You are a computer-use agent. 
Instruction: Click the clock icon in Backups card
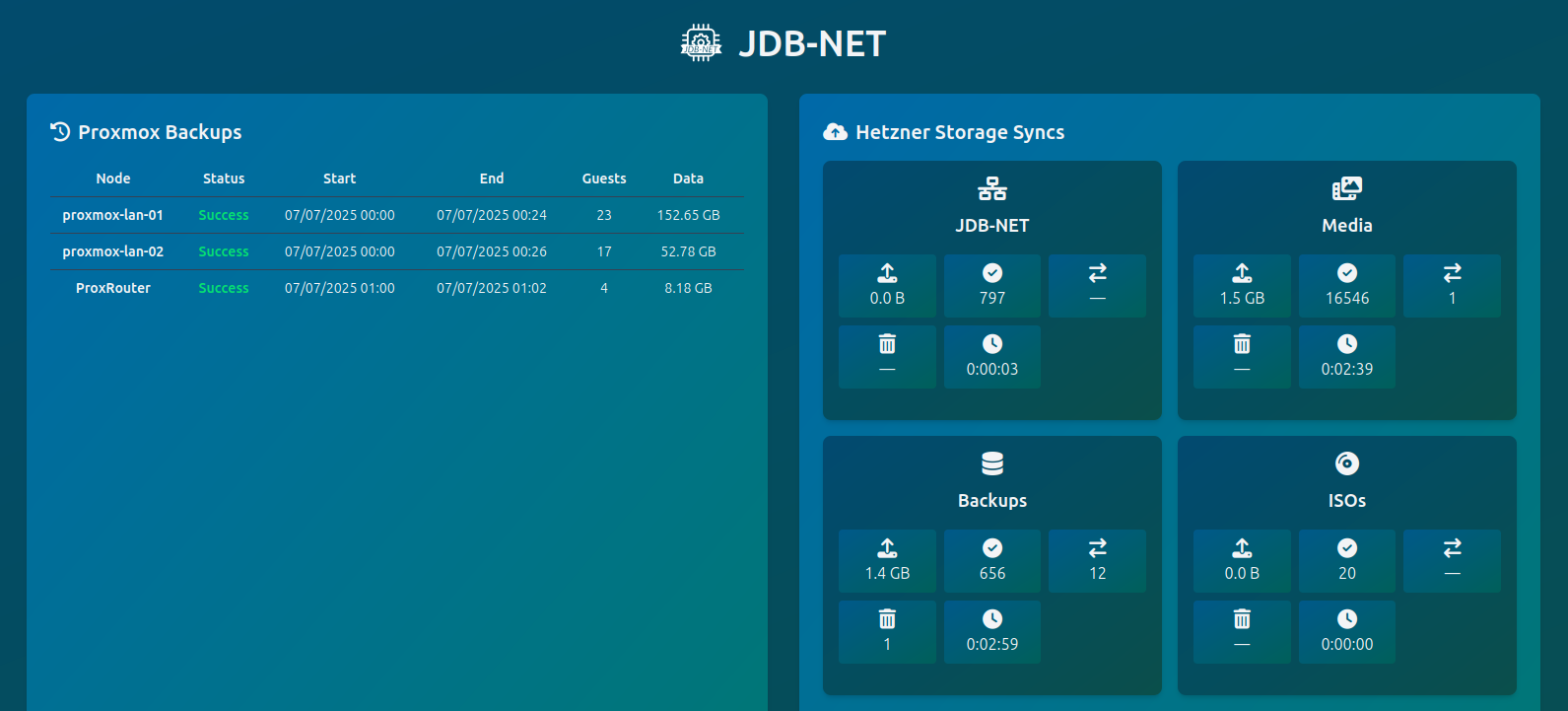point(992,618)
